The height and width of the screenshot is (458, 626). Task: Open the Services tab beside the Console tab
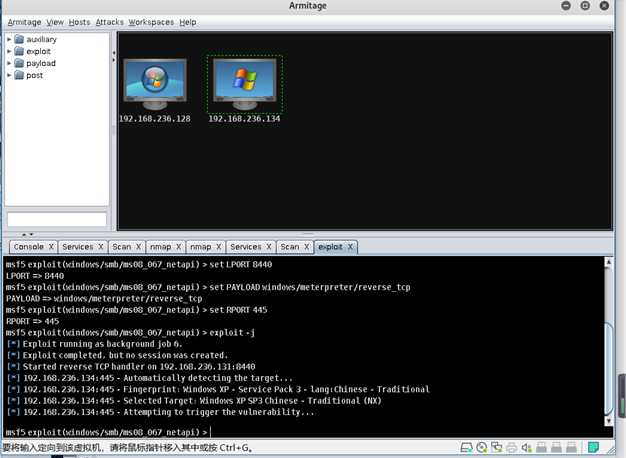78,247
